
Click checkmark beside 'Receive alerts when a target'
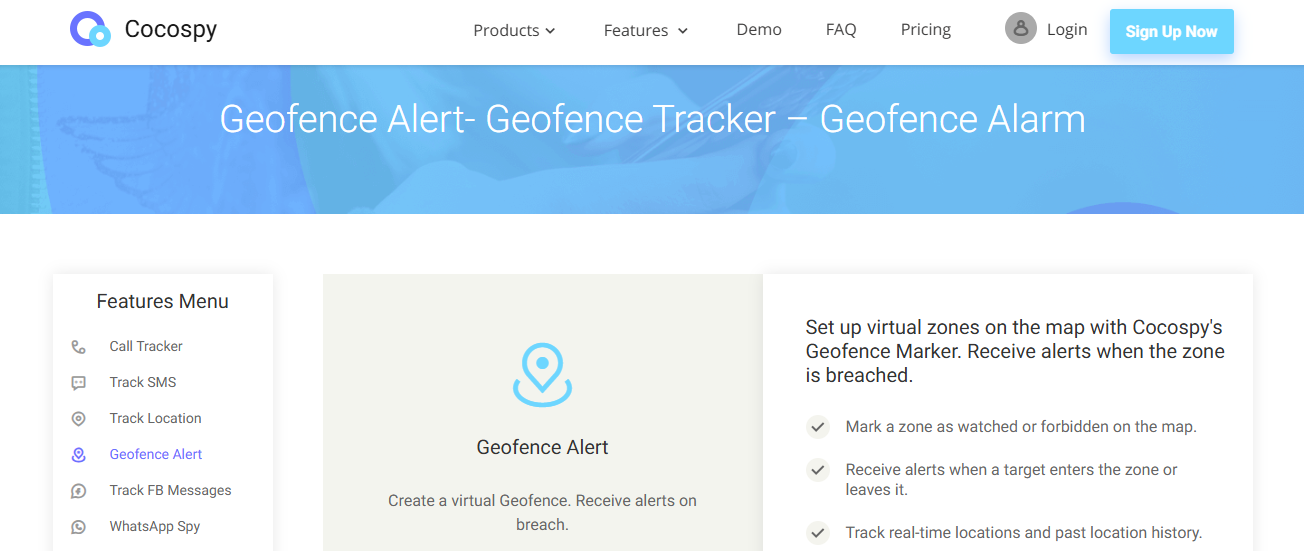click(818, 470)
